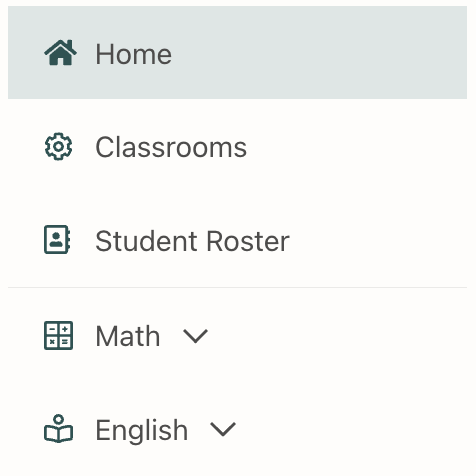Select the English label in sidebar
476x476 pixels.
pyautogui.click(x=142, y=431)
